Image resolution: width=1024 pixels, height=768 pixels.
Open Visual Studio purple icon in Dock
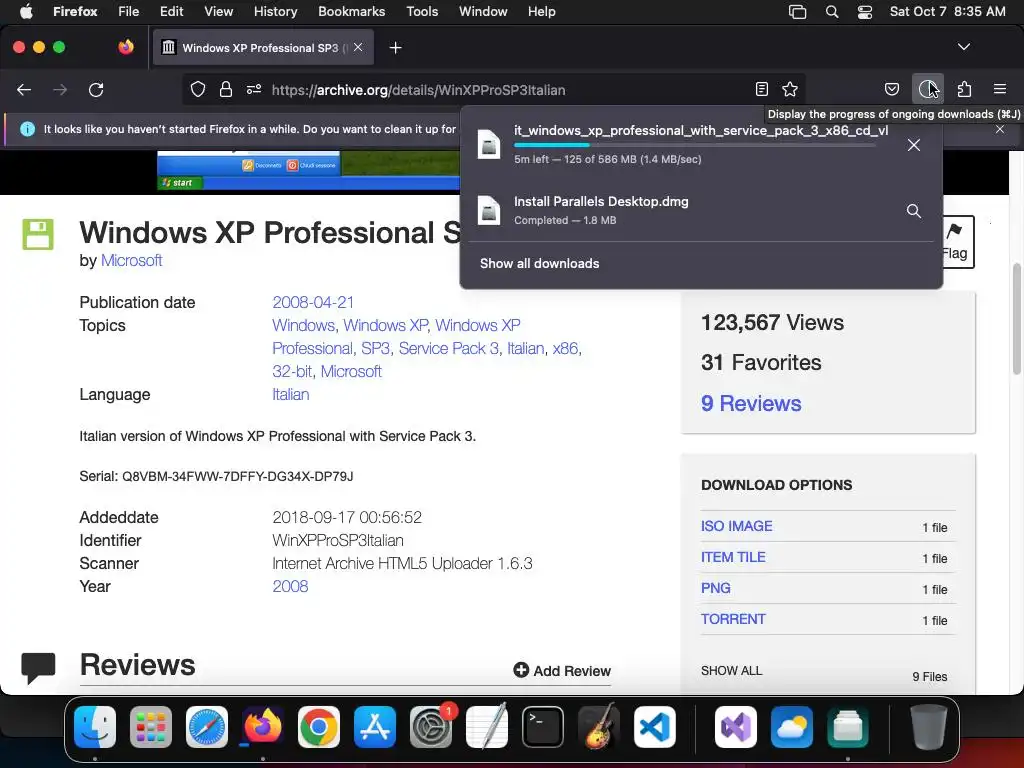(x=736, y=727)
